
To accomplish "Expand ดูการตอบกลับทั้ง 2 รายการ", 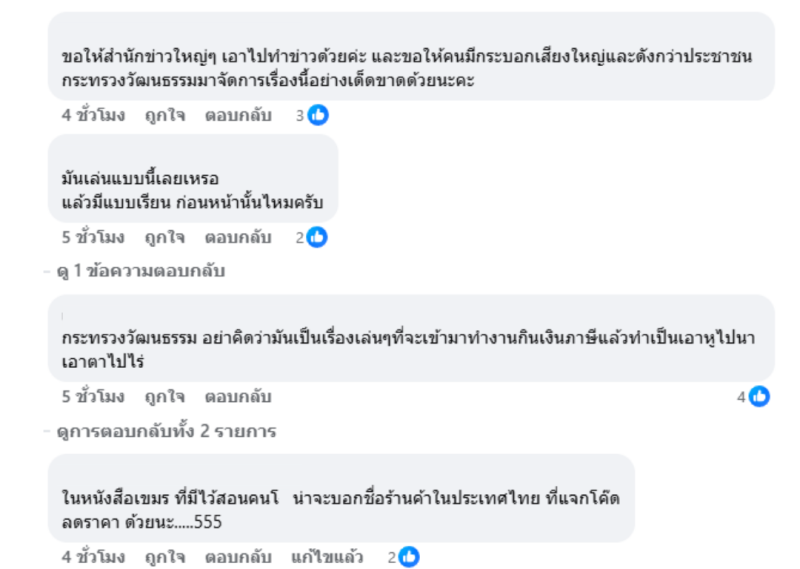I will [166, 431].
